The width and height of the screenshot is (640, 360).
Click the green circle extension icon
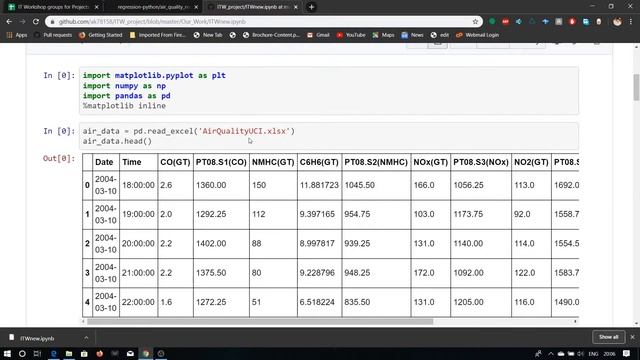click(492, 22)
